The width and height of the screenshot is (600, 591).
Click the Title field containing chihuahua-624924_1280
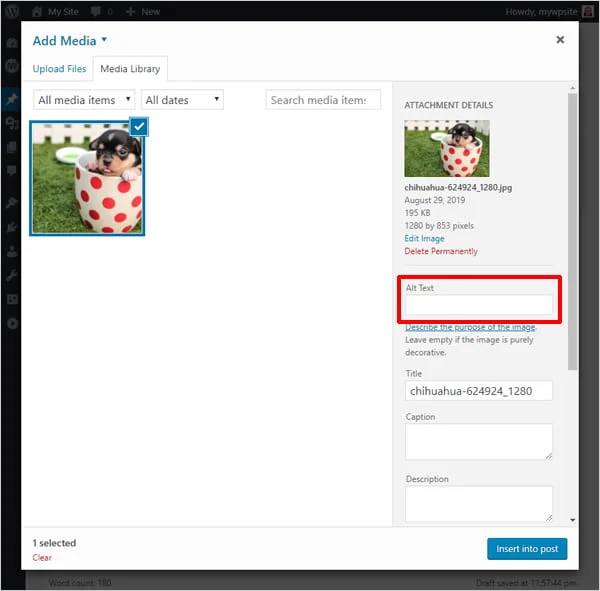(479, 391)
